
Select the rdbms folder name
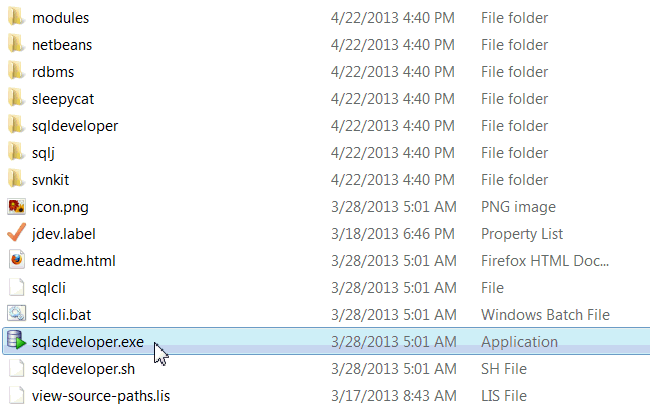[x=53, y=71]
